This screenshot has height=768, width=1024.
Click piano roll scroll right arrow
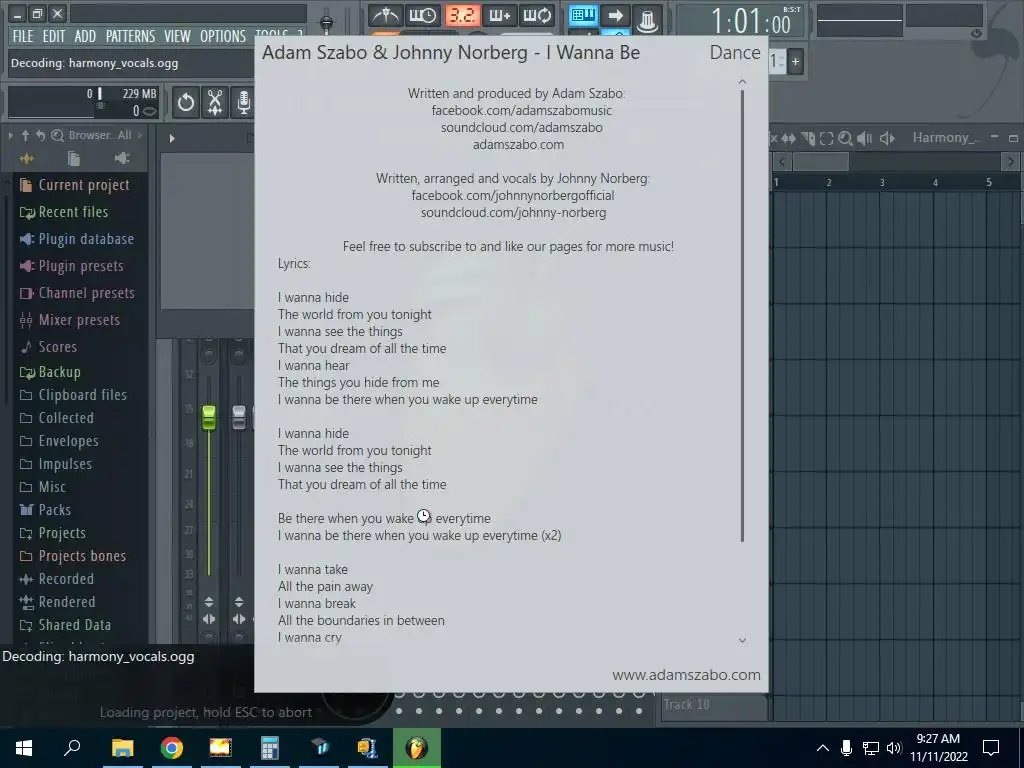click(x=1010, y=161)
